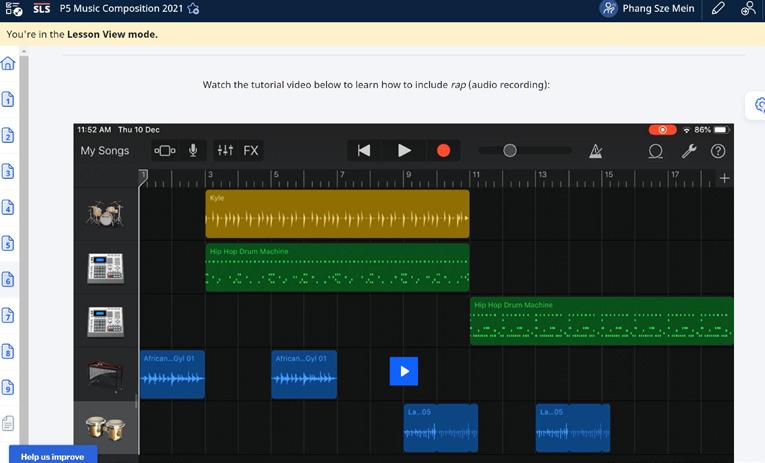
Task: Add song section with the plus icon
Action: [x=724, y=178]
